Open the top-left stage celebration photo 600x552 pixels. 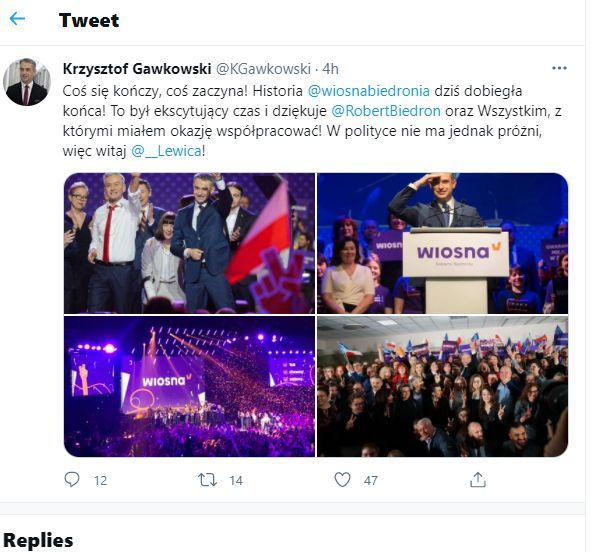(189, 243)
